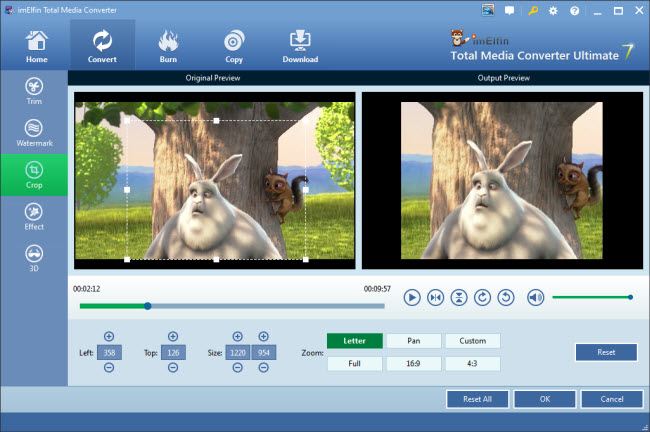Click the Size width field 1220
This screenshot has width=650, height=432.
pyautogui.click(x=238, y=352)
